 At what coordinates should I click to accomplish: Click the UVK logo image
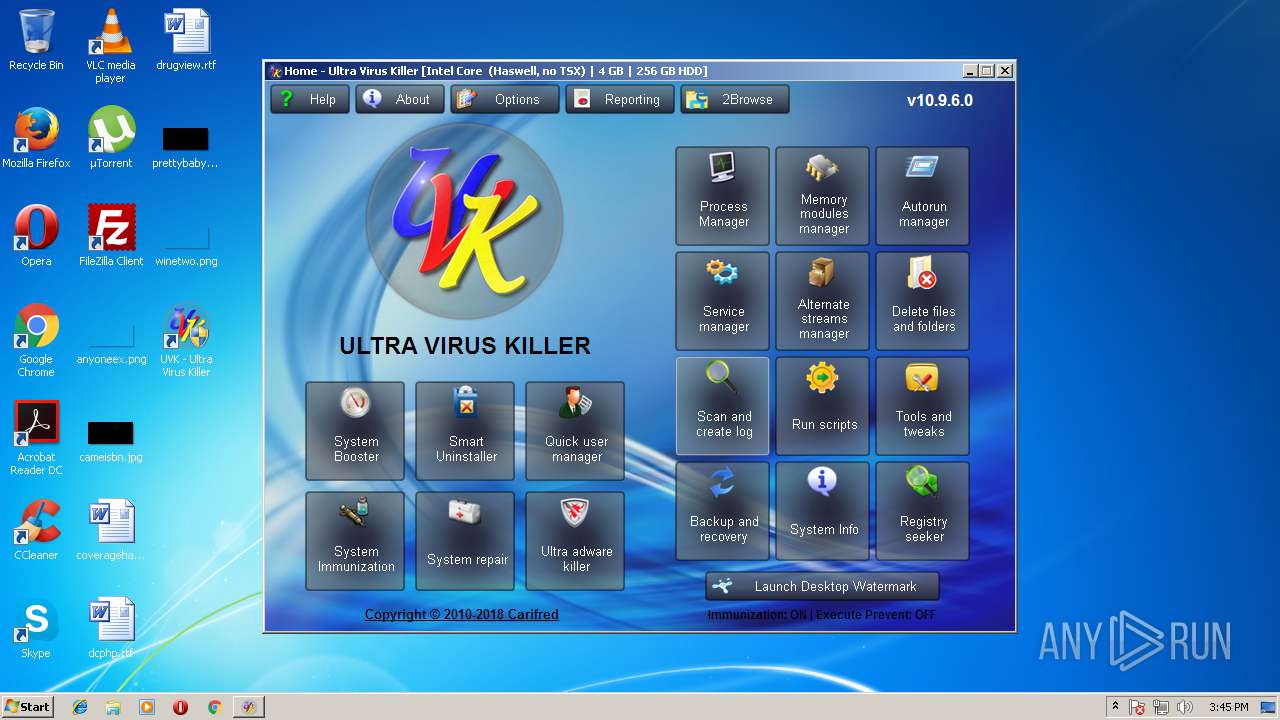464,222
